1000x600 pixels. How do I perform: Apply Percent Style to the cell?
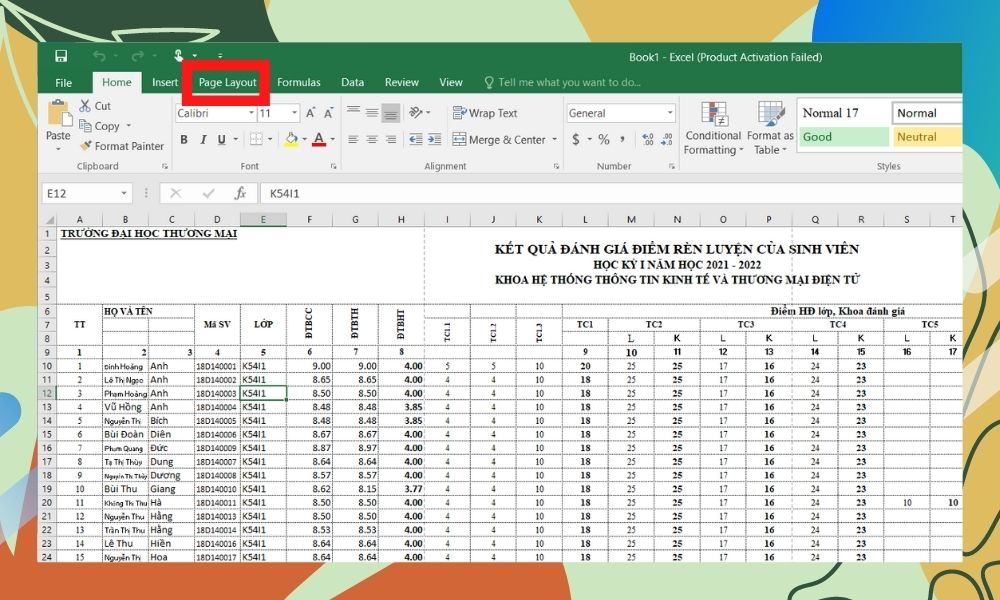[604, 140]
